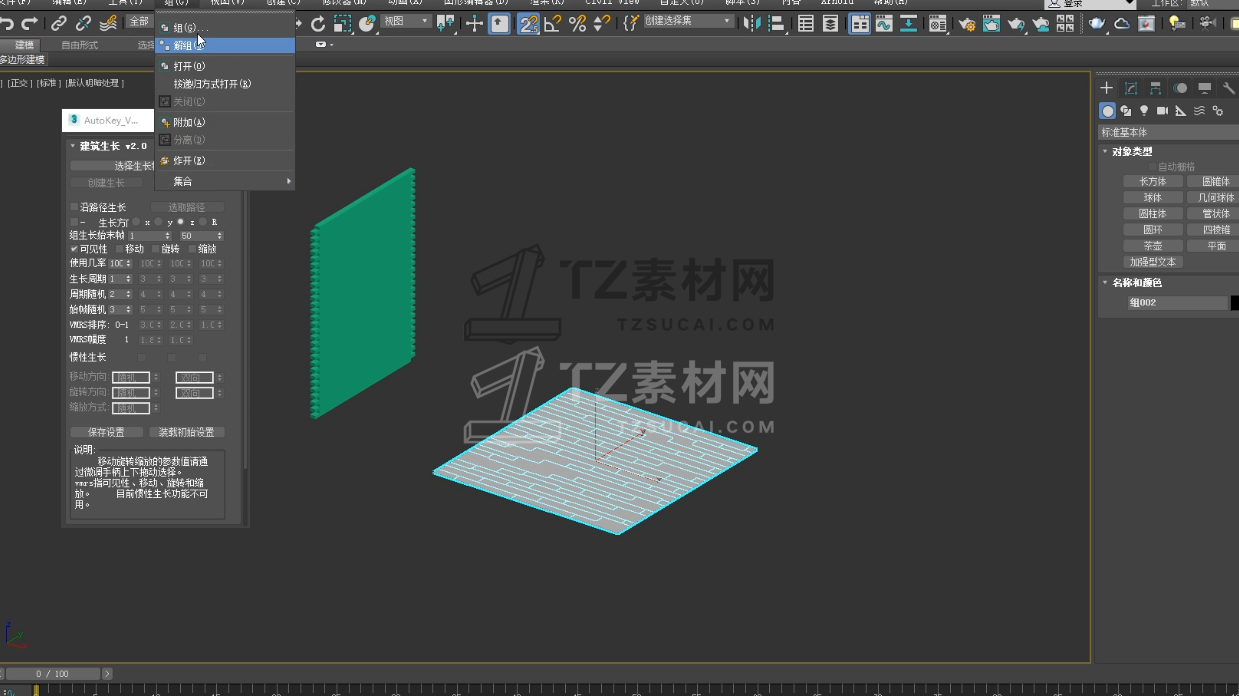This screenshot has height=696, width=1239.
Task: Toggle the 2.5D Snaps button
Action: click(x=528, y=24)
